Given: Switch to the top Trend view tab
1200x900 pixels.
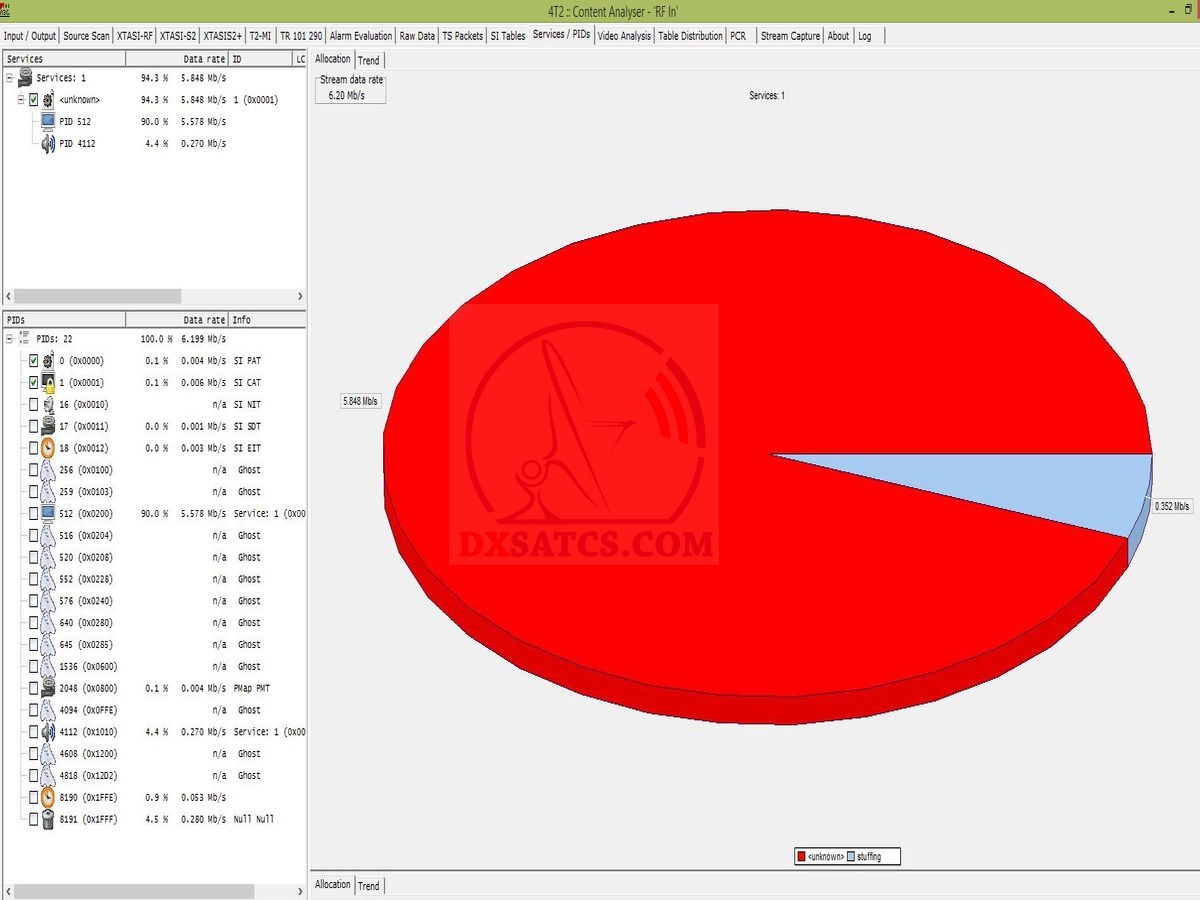Looking at the screenshot, I should coord(369,61).
